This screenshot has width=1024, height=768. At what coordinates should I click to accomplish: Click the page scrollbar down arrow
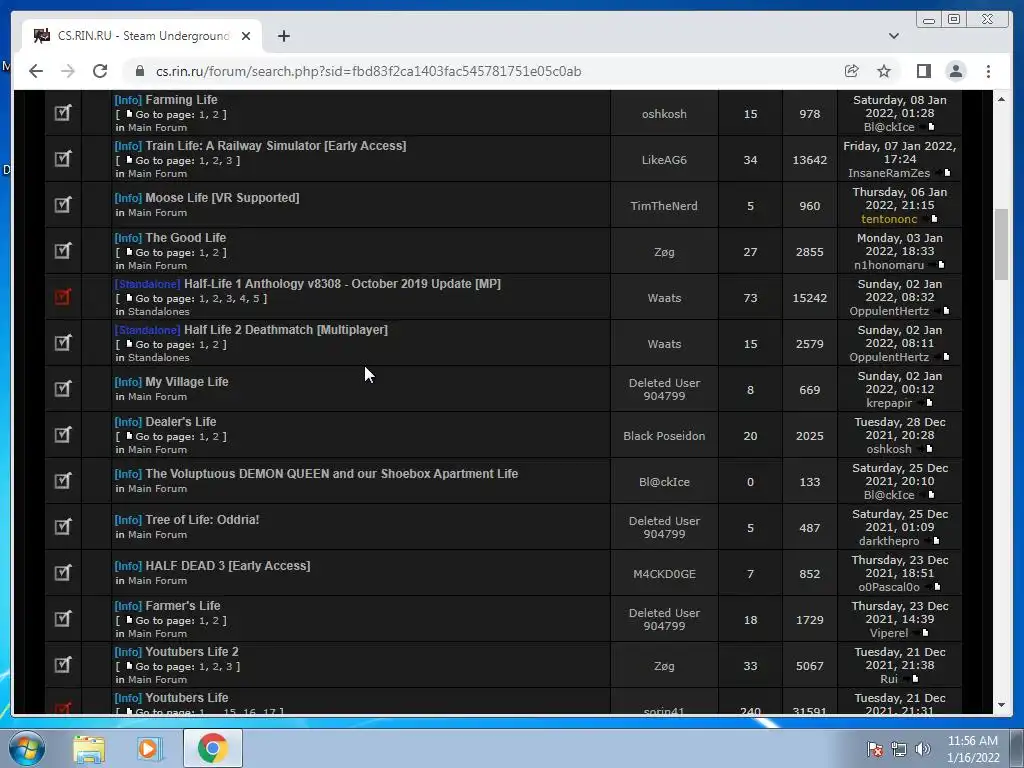click(1001, 705)
